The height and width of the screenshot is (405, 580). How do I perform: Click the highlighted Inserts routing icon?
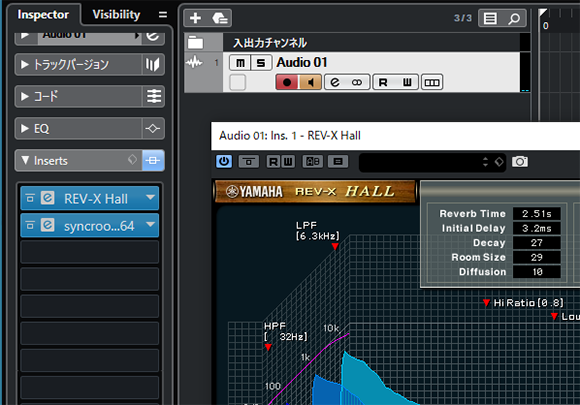[153, 161]
